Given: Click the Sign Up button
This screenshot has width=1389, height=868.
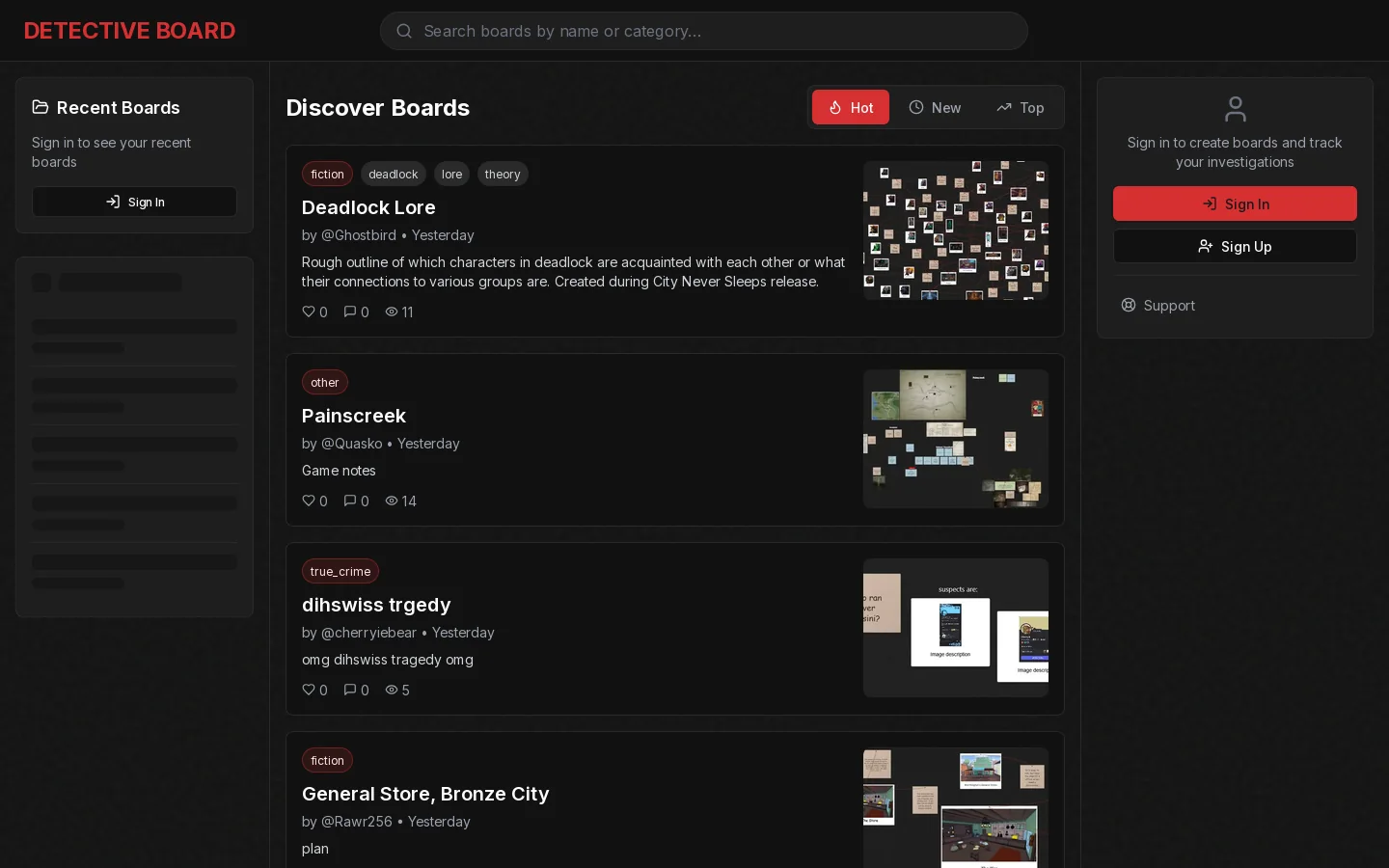Looking at the screenshot, I should pos(1235,246).
